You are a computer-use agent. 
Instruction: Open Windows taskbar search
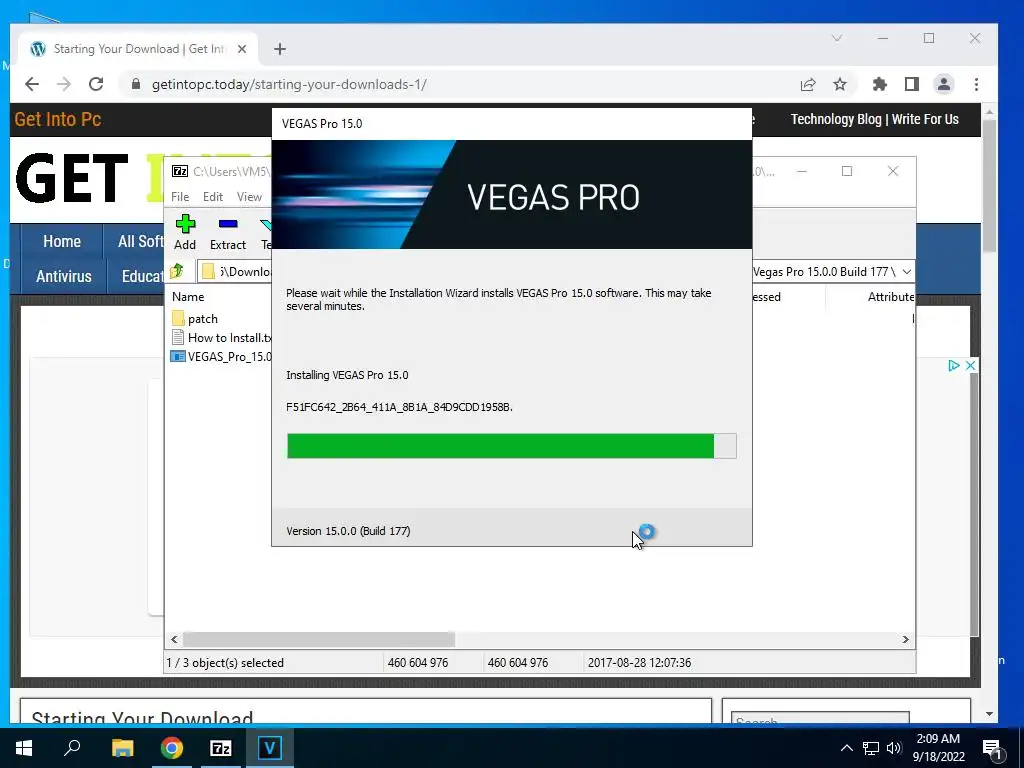72,748
